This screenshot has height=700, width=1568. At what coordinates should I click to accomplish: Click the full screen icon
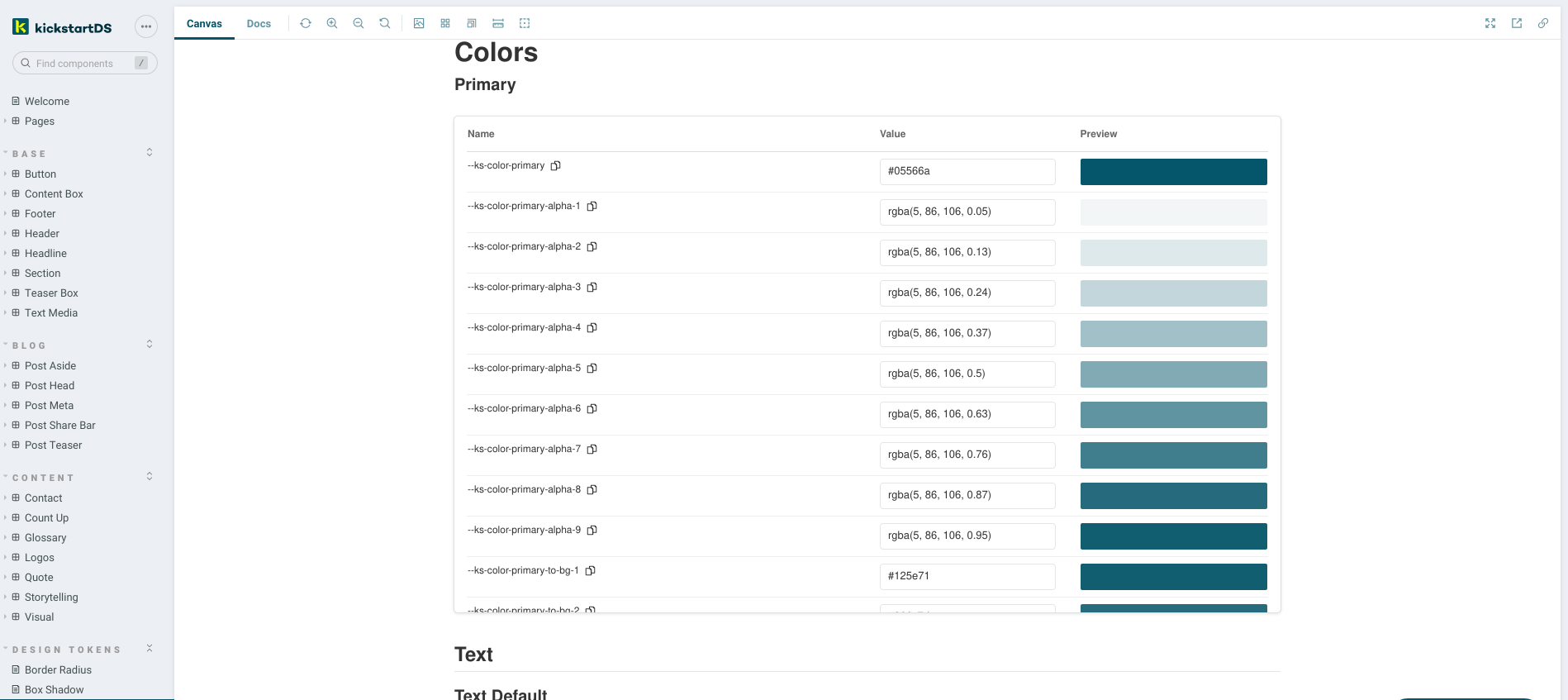click(1490, 23)
